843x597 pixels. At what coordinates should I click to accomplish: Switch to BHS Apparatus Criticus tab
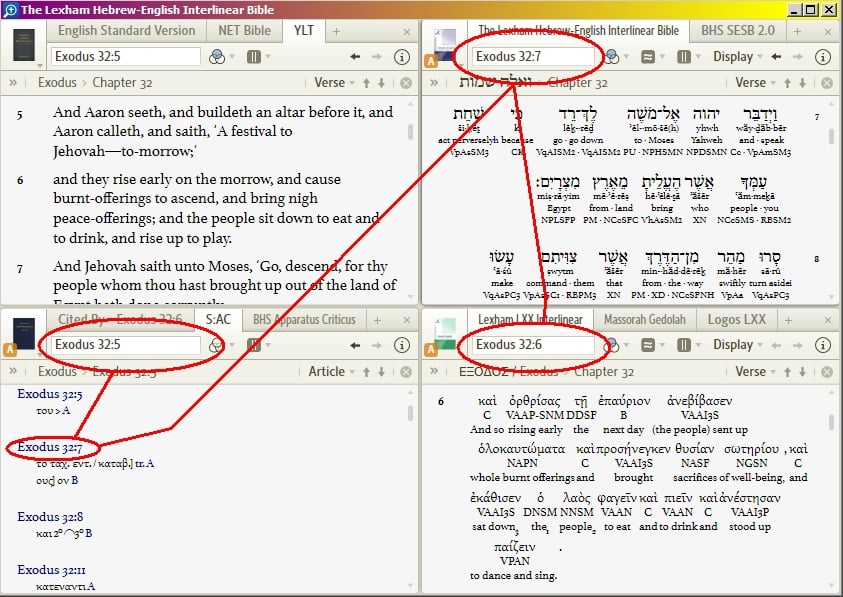304,319
